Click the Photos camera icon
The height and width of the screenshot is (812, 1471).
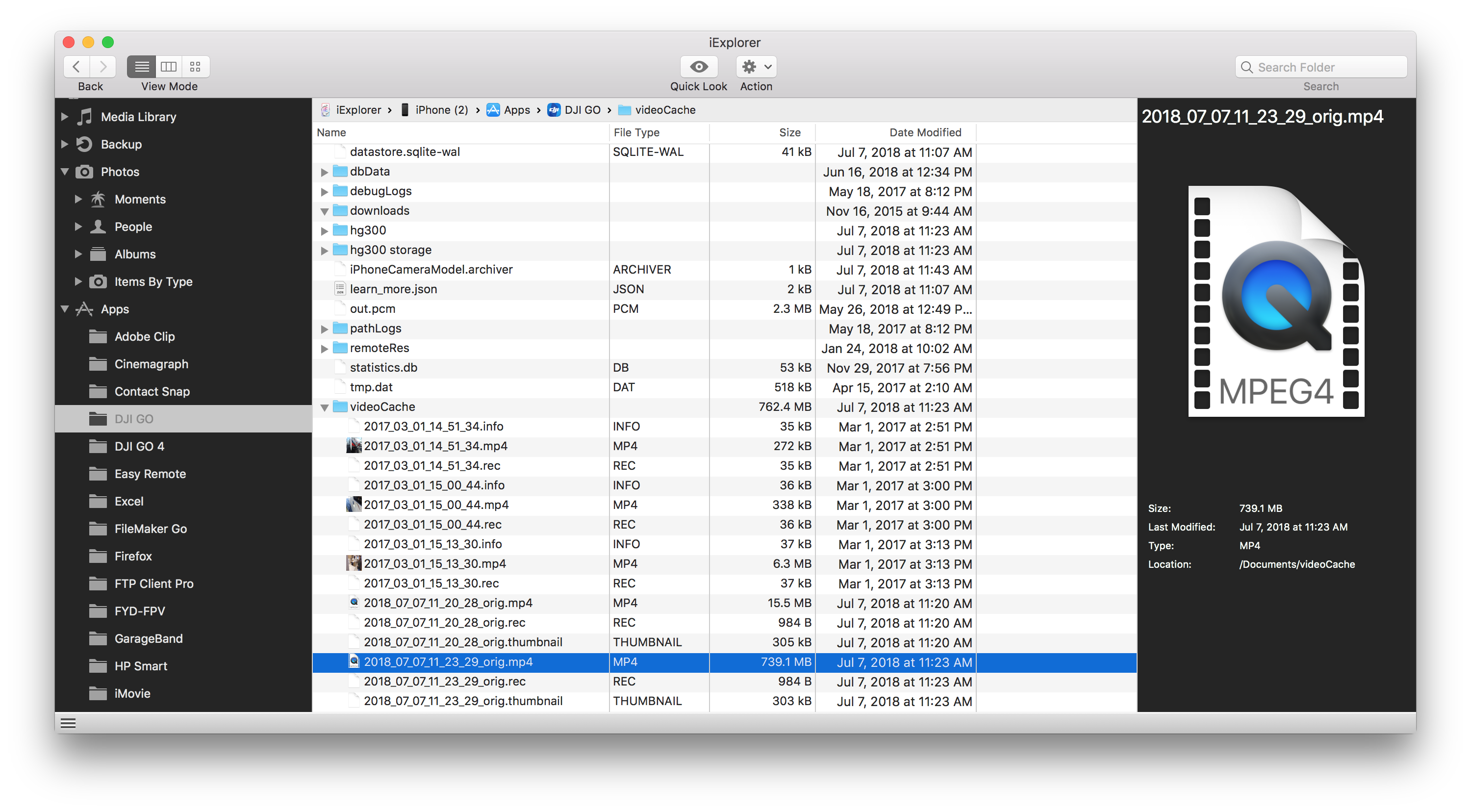84,171
